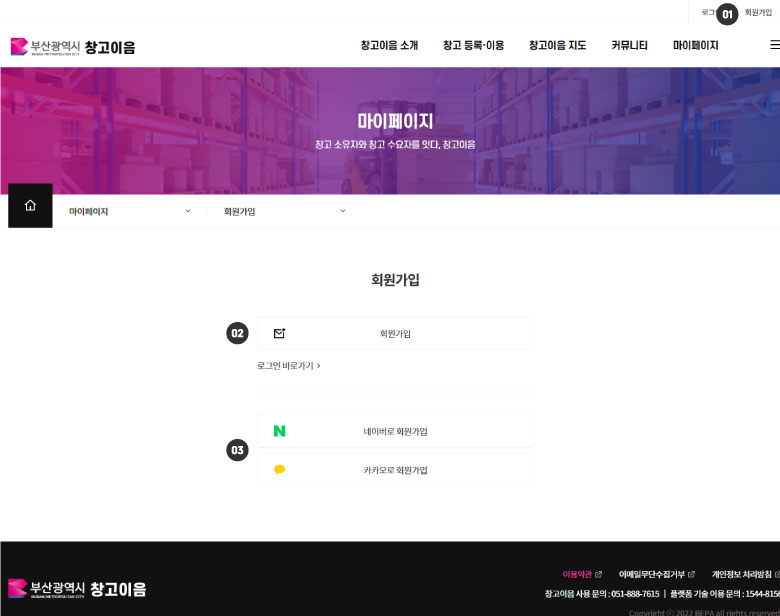
Task: Click the footer 창고이음 logo
Action: (x=77, y=589)
